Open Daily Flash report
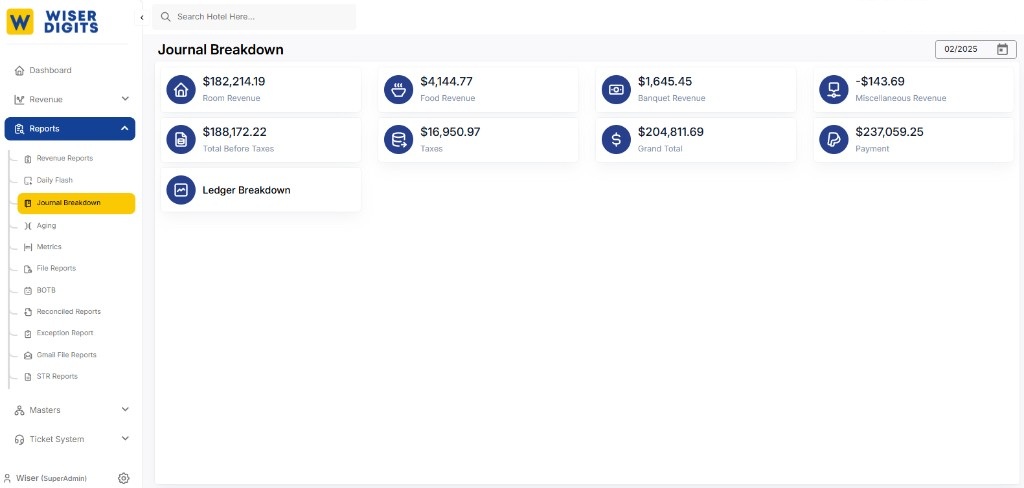This screenshot has height=488, width=1024. tap(55, 180)
